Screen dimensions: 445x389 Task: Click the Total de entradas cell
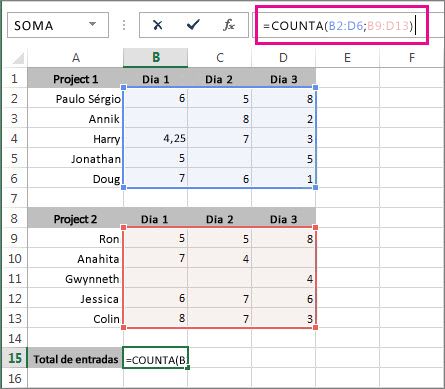[x=75, y=359]
